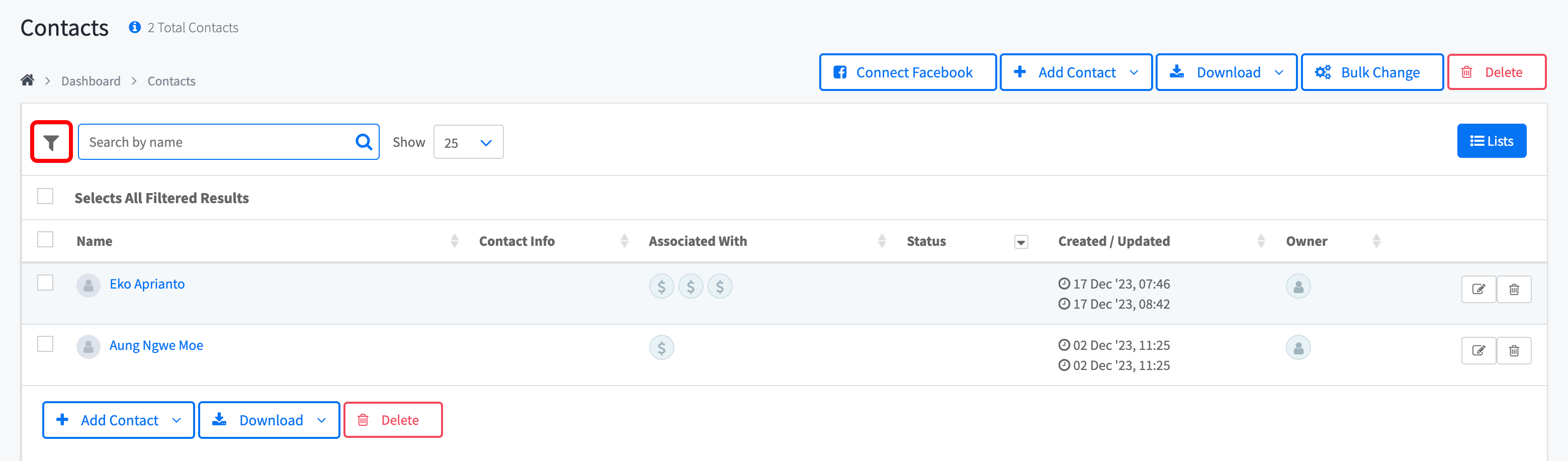Screen dimensions: 1568x461
Task: Click dollar deal icon for Aung Ngwe Moe
Action: pyautogui.click(x=661, y=348)
